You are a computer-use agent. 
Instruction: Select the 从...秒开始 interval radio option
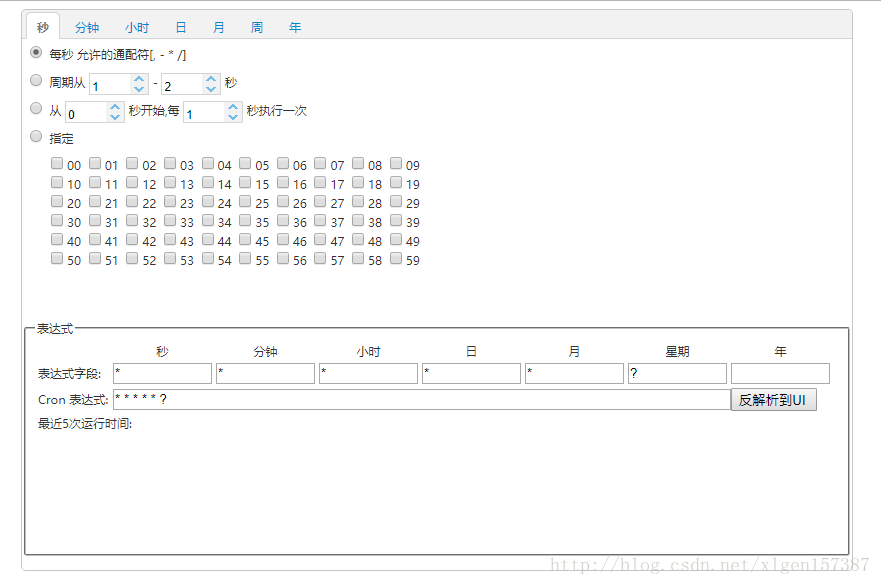[36, 107]
